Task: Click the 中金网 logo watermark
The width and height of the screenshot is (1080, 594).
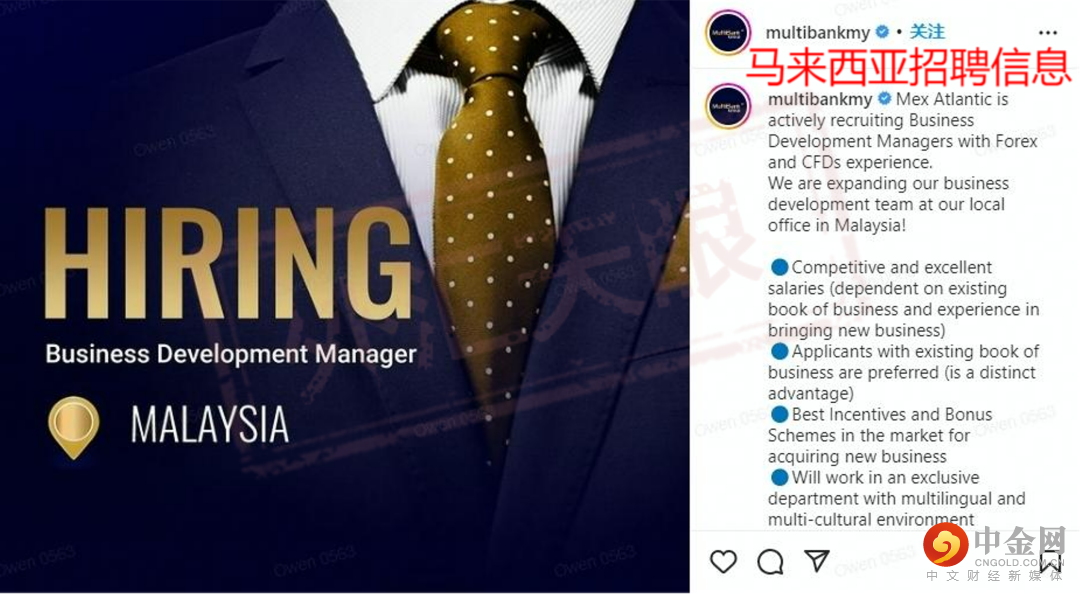Action: 995,551
